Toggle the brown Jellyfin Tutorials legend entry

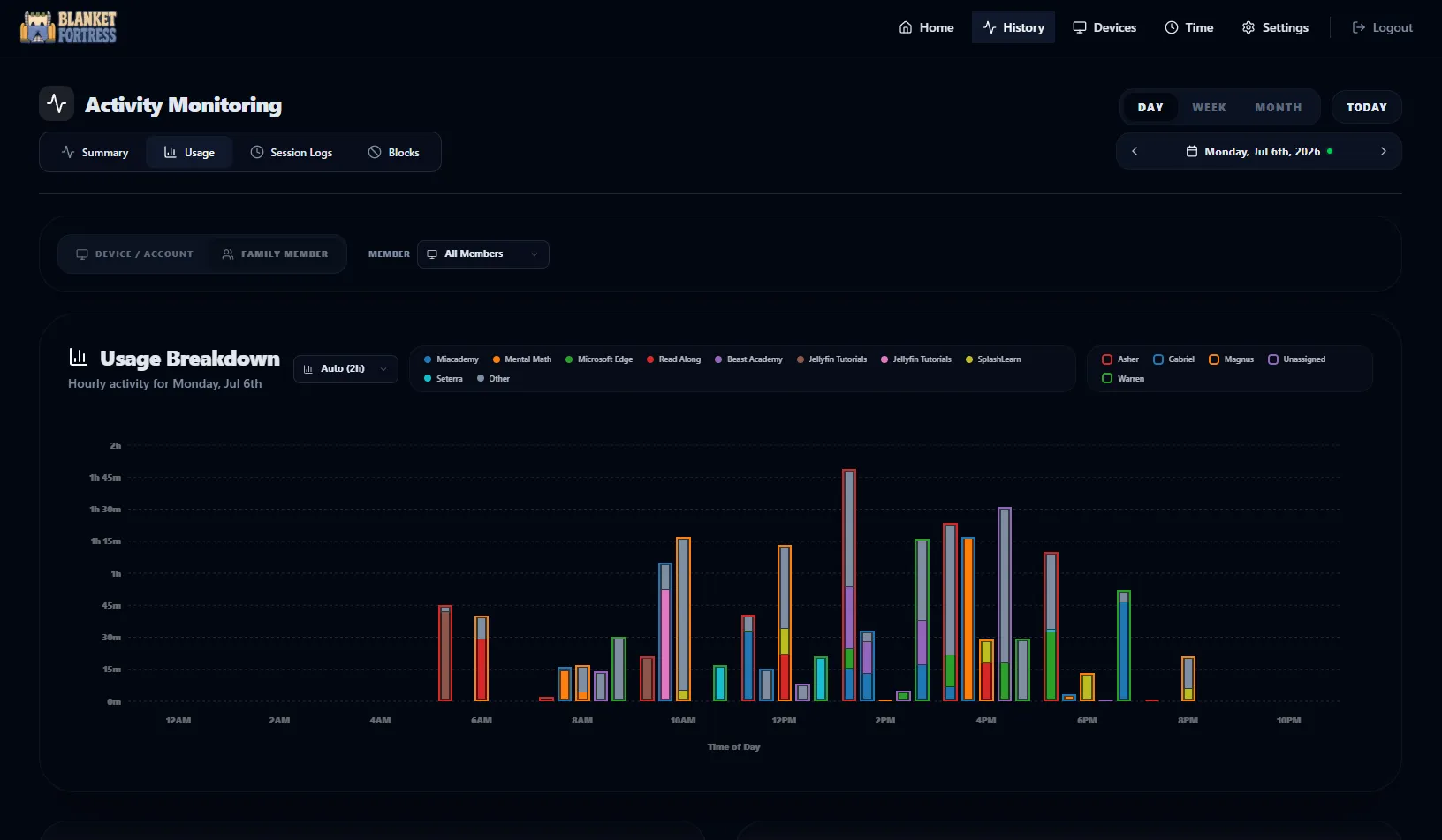(x=831, y=359)
